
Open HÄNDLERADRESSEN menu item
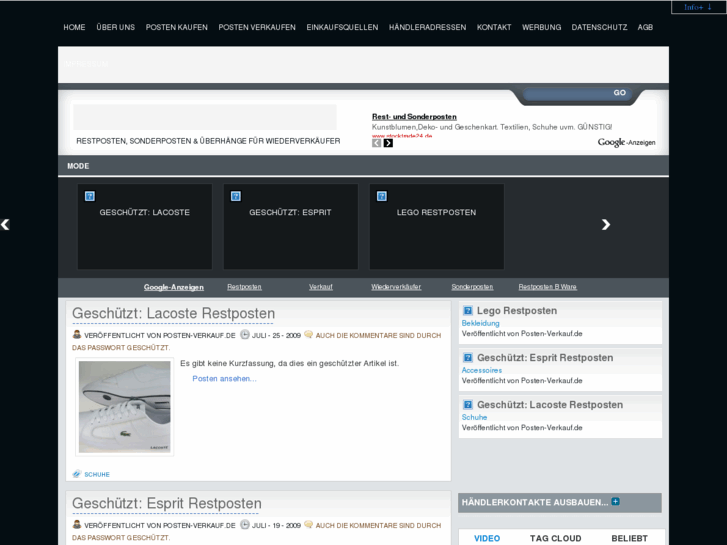427,27
